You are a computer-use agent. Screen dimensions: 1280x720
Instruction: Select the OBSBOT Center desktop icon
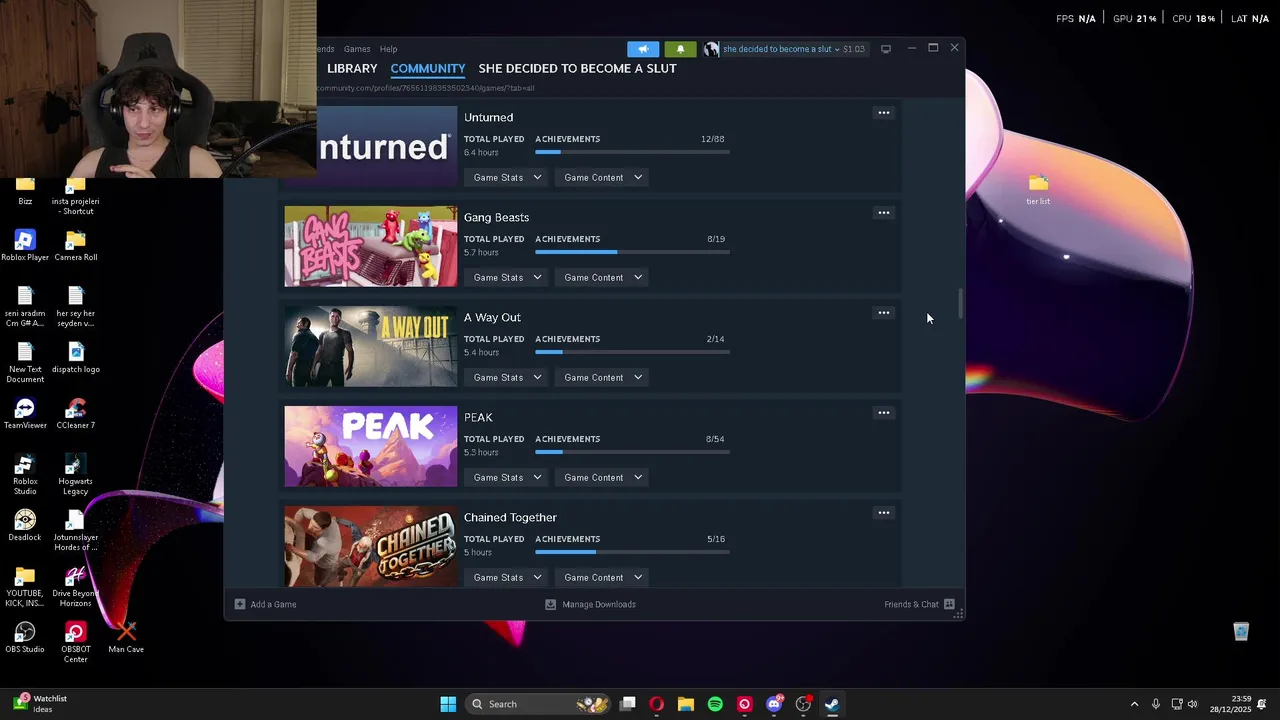pos(76,642)
